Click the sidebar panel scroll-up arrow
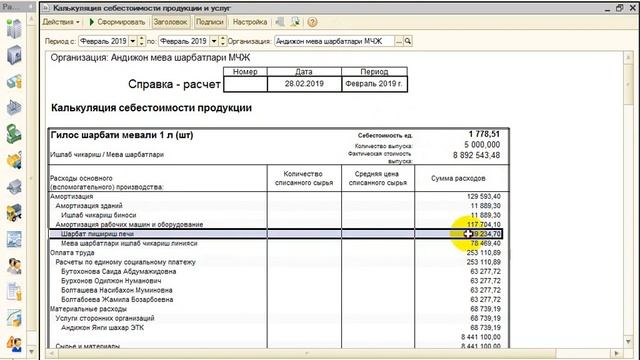Image resolution: width=640 pixels, height=360 pixels. [x=31, y=19]
